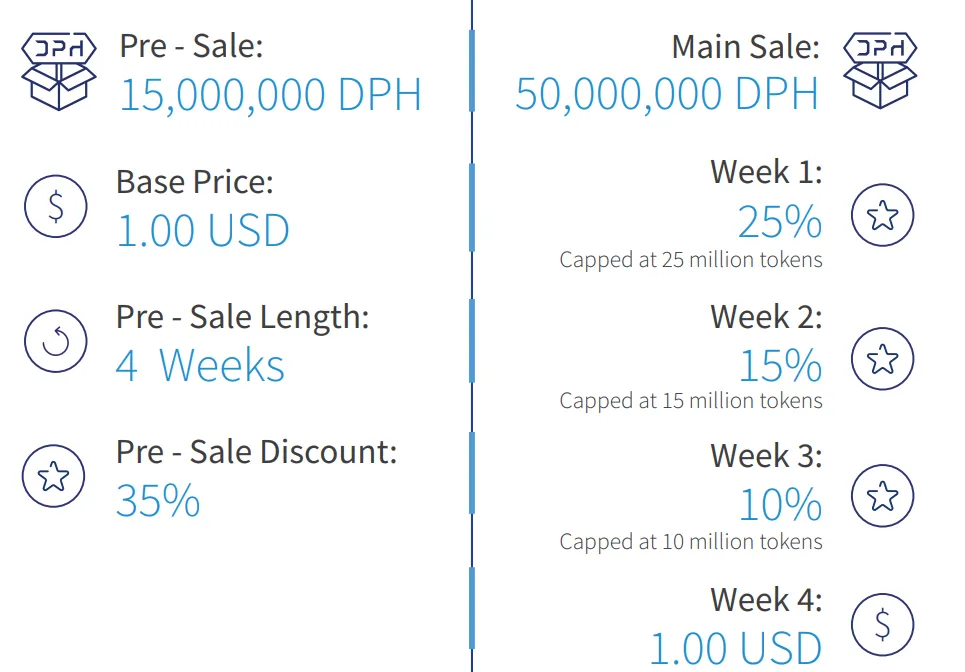965x672 pixels.
Task: Click the dollar icon beside Week 4
Action: (x=883, y=625)
